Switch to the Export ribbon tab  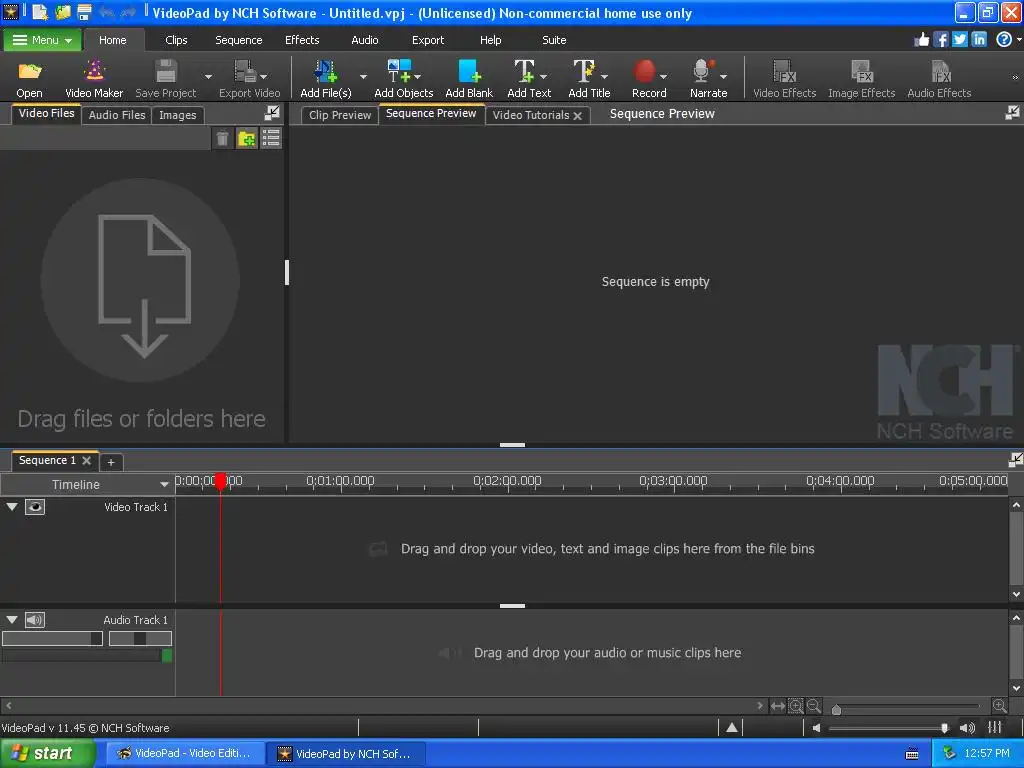[x=428, y=40]
